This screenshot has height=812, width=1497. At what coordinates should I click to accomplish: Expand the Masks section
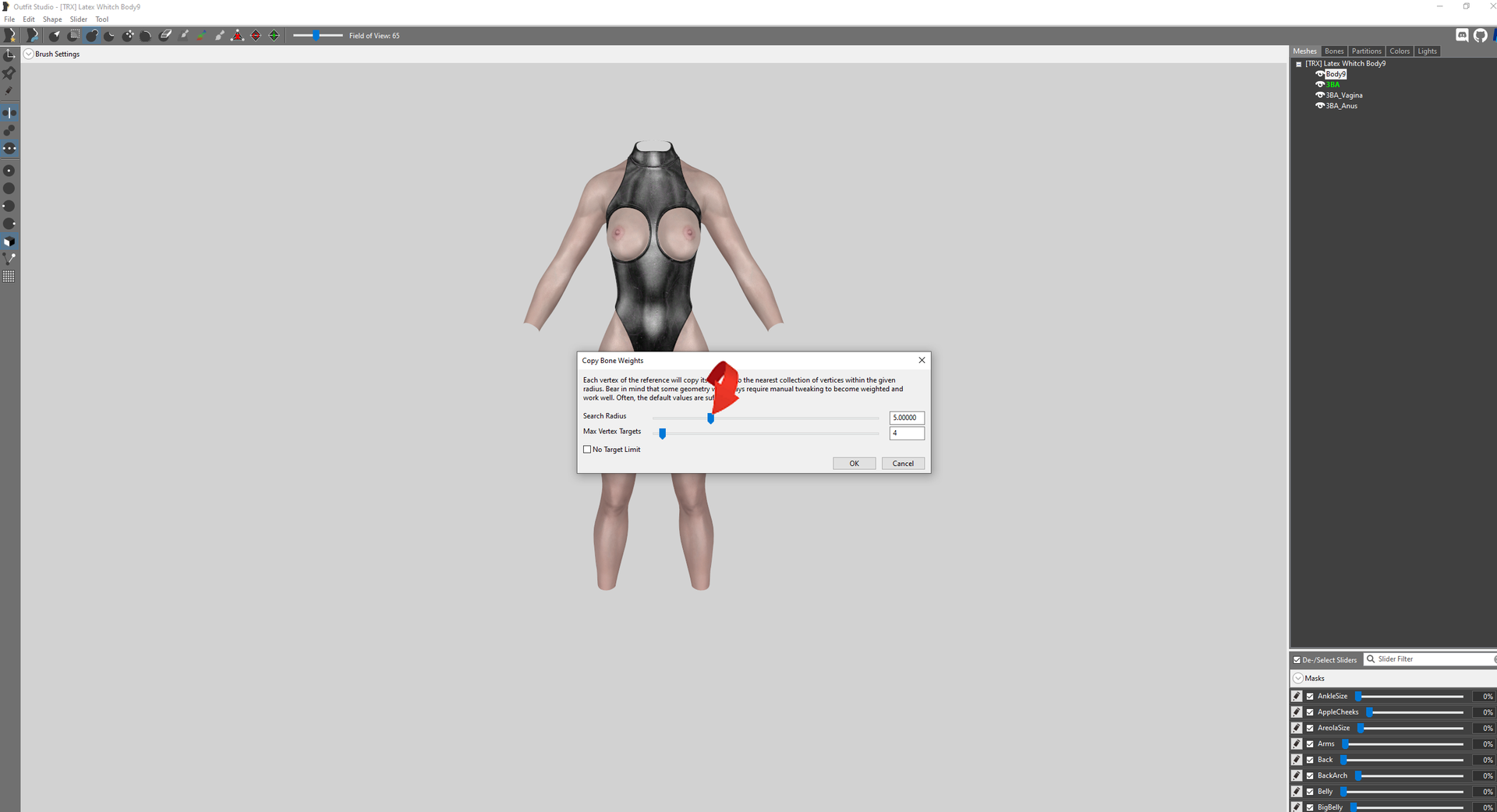pos(1298,678)
